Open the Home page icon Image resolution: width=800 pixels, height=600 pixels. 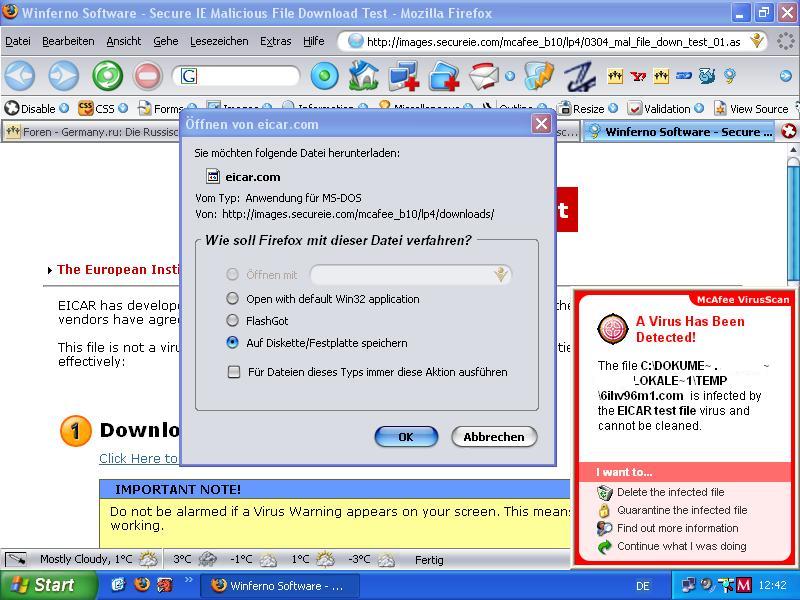(363, 76)
